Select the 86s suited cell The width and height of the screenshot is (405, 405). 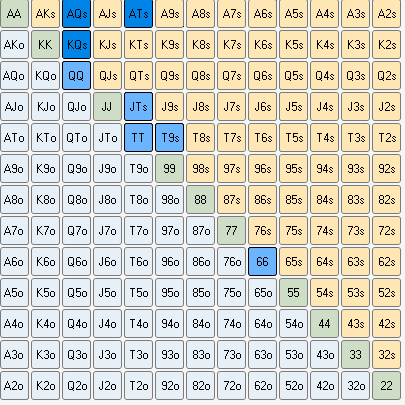click(262, 200)
